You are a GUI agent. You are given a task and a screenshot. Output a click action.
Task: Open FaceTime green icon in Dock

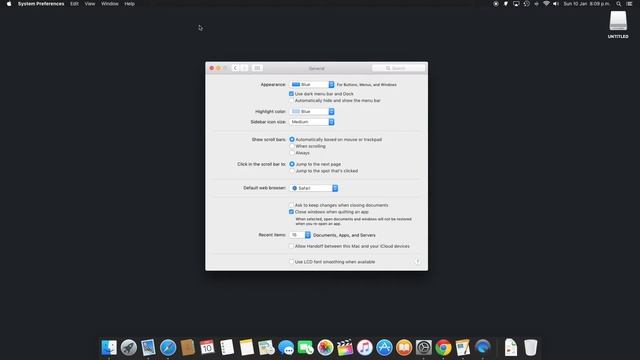point(305,348)
